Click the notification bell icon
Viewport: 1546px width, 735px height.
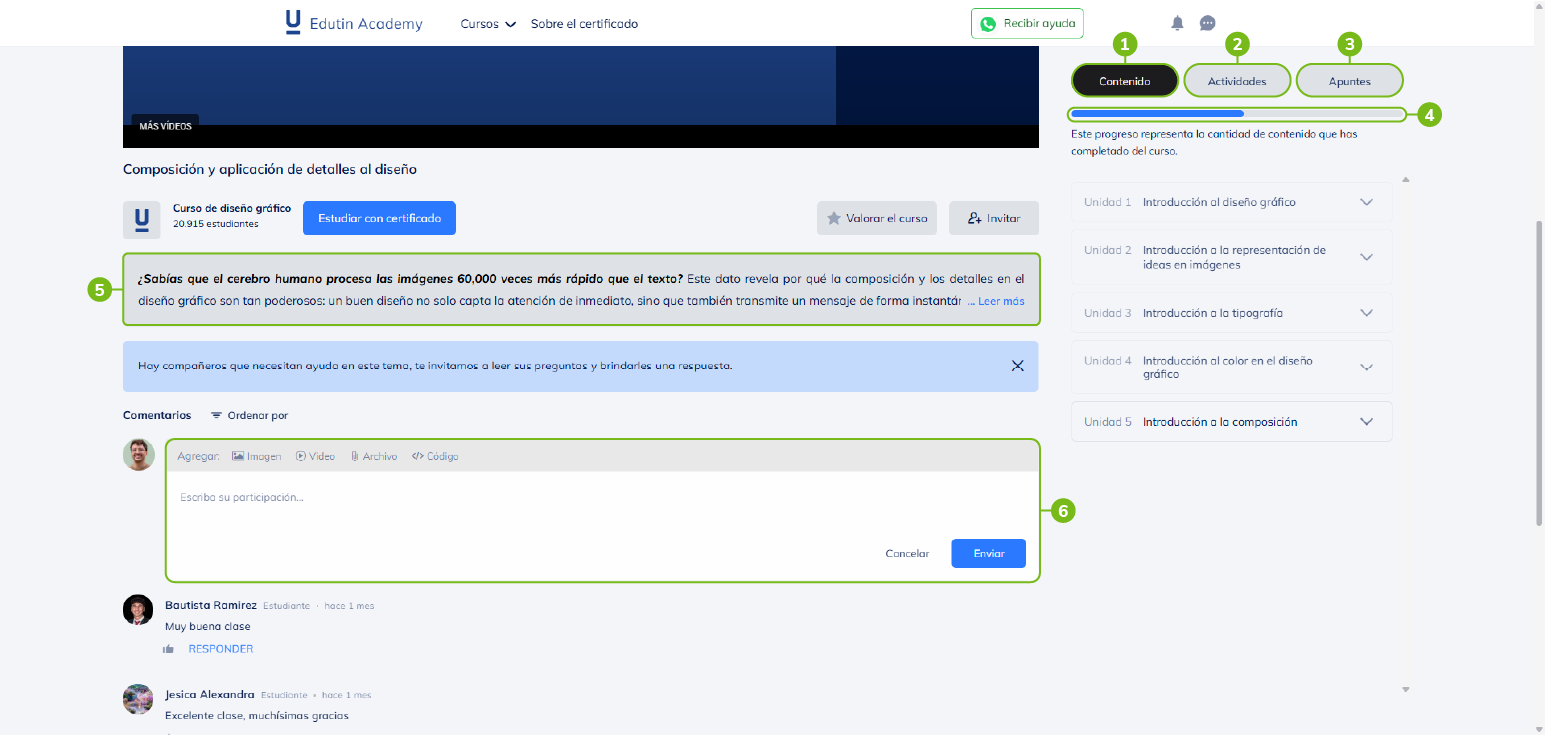click(x=1177, y=23)
